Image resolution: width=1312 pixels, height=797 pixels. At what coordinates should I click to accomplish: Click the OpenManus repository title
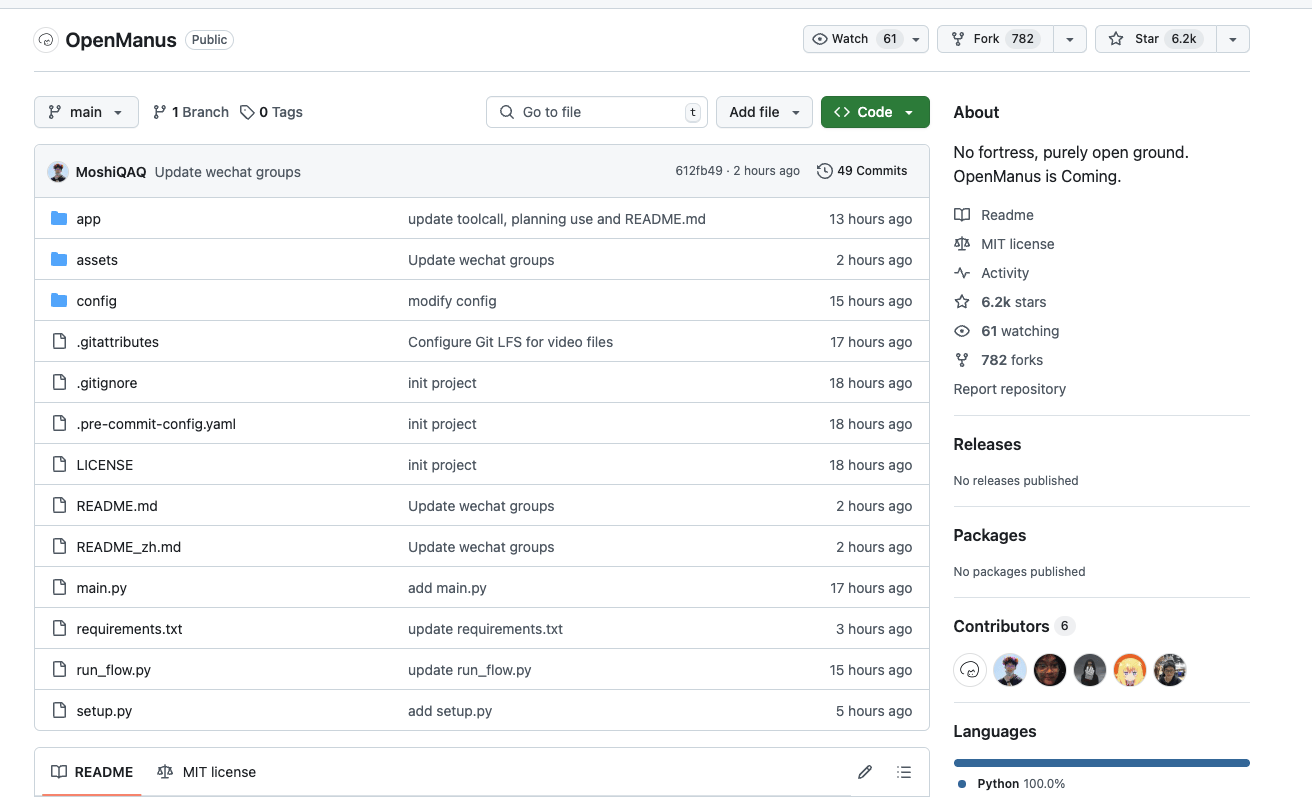click(x=121, y=40)
